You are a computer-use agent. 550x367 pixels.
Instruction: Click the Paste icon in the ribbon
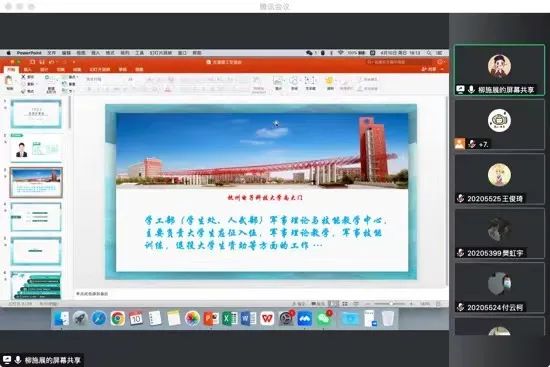point(9,81)
